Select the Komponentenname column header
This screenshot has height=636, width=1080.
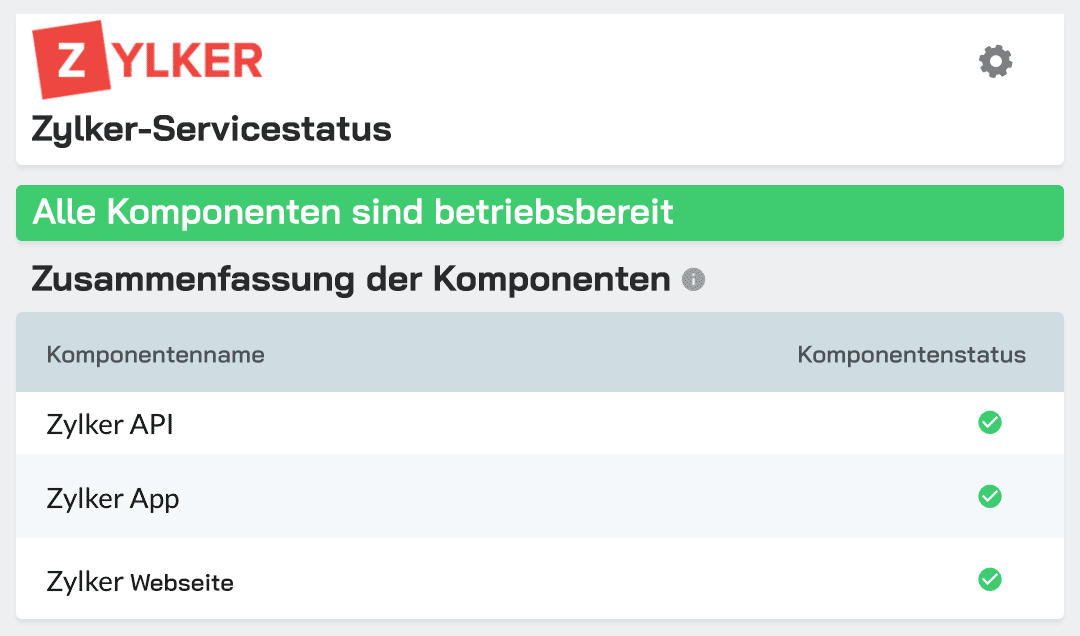(x=156, y=354)
